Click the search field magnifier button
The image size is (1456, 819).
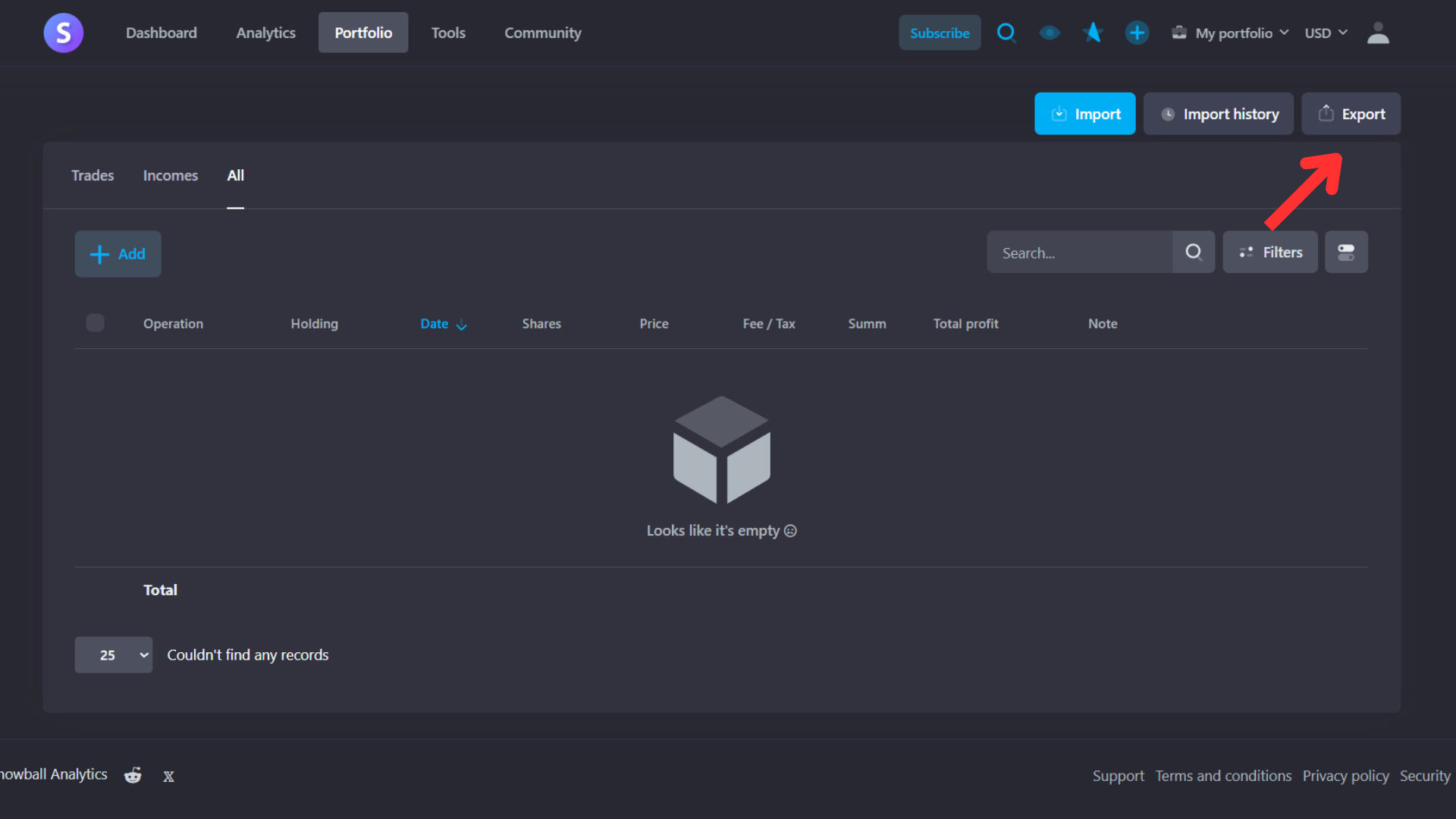tap(1194, 253)
